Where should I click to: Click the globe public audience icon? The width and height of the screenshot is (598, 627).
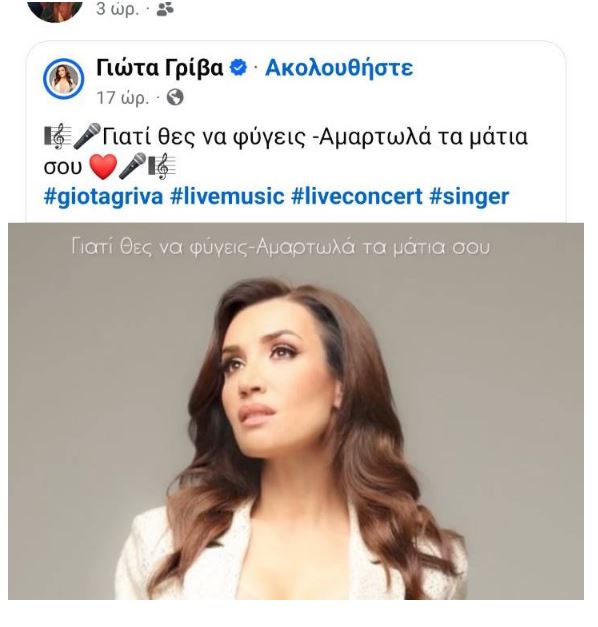coord(175,97)
